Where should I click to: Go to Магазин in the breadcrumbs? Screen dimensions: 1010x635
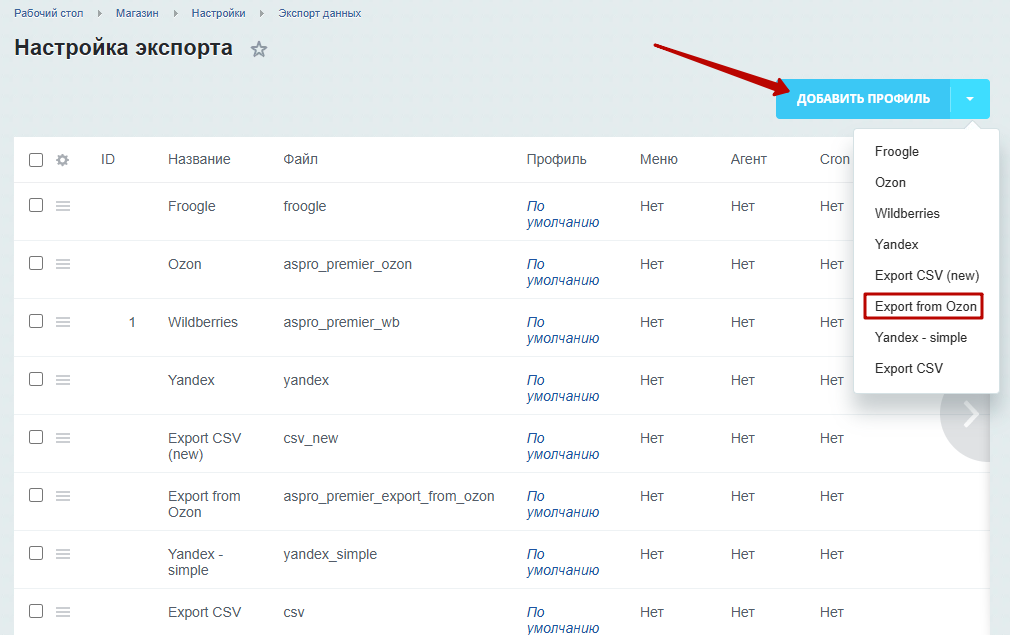coord(137,13)
